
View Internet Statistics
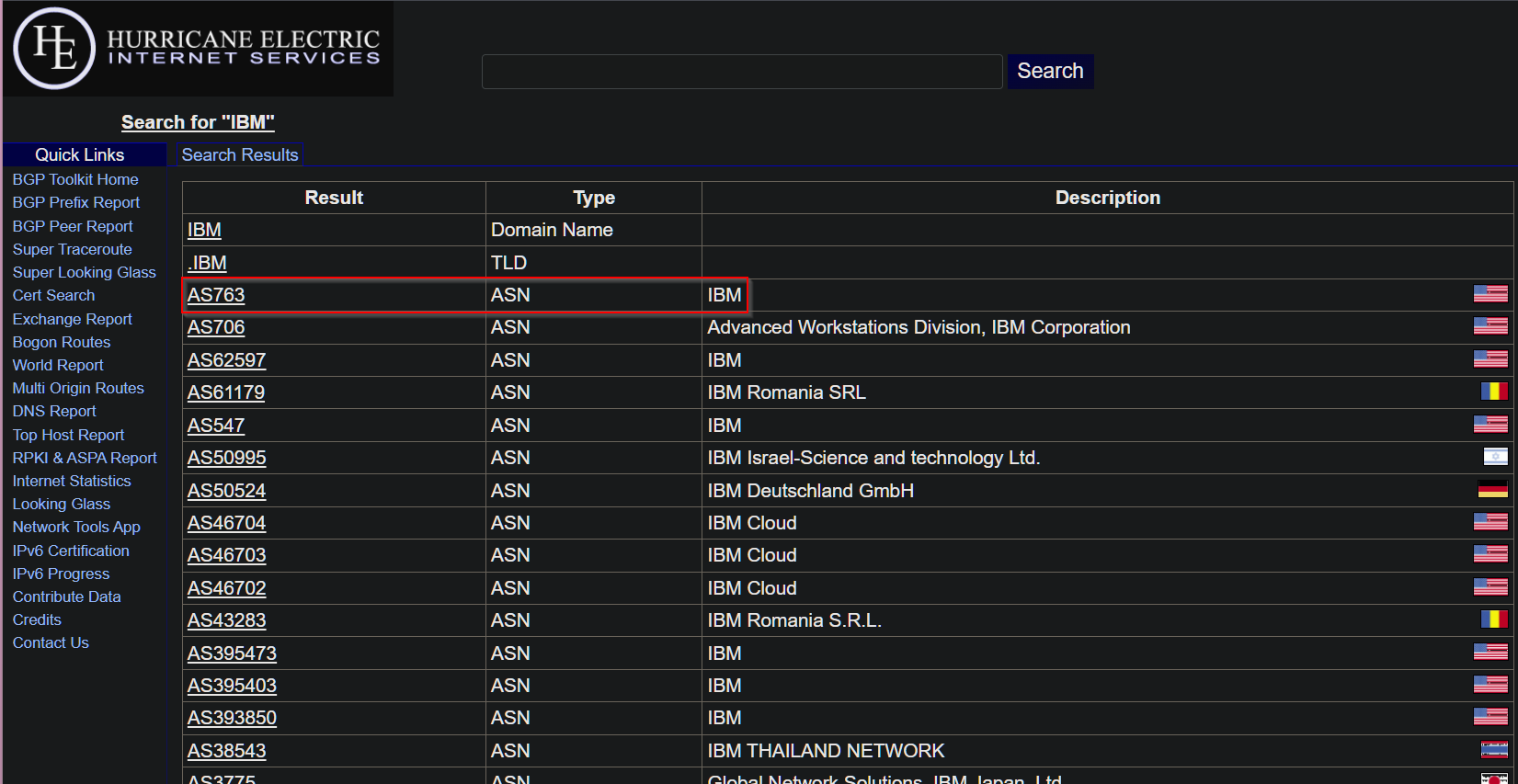click(72, 481)
